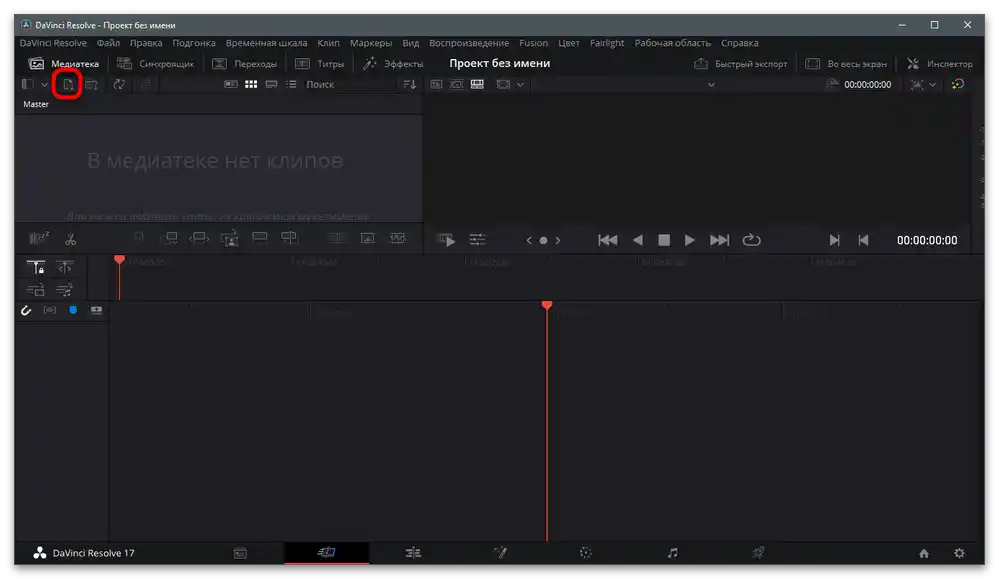Click the Place on Top icon
Screen dimensions: 999x579
click(x=259, y=238)
